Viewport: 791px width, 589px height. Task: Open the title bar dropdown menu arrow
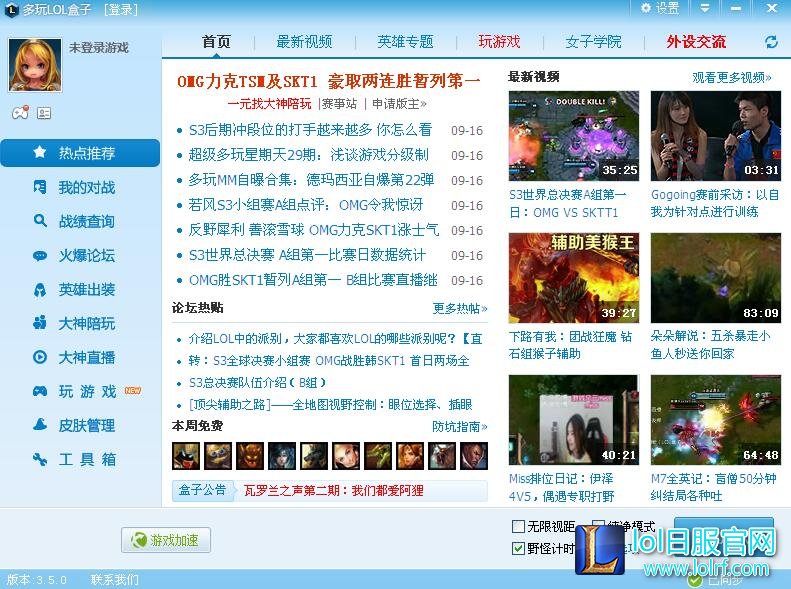point(705,8)
